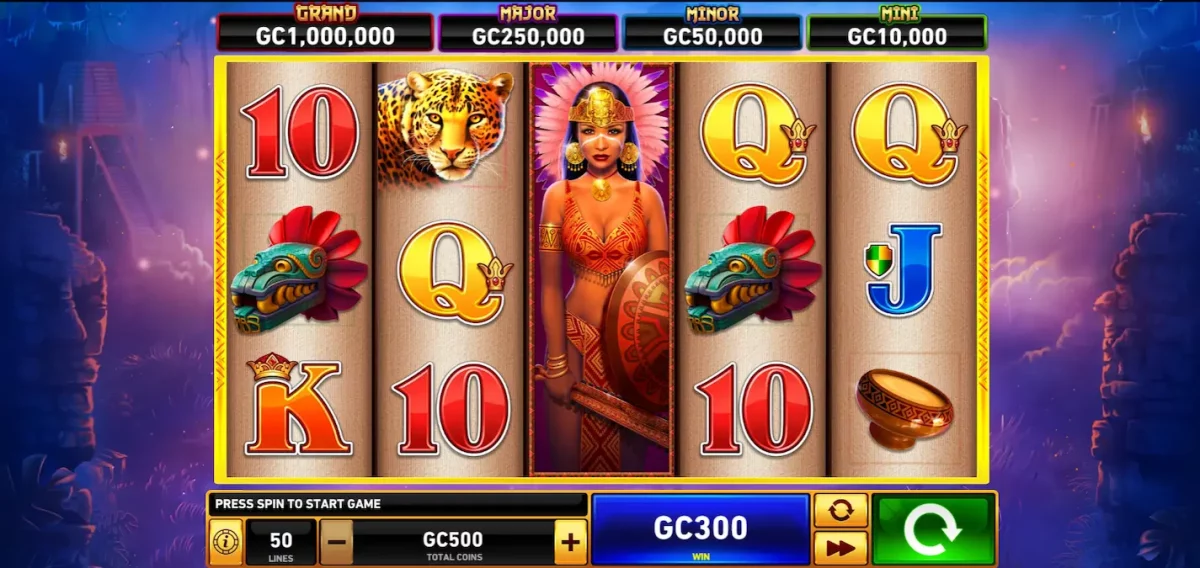The image size is (1200, 568).
Task: Click the GC300 win display
Action: click(700, 530)
